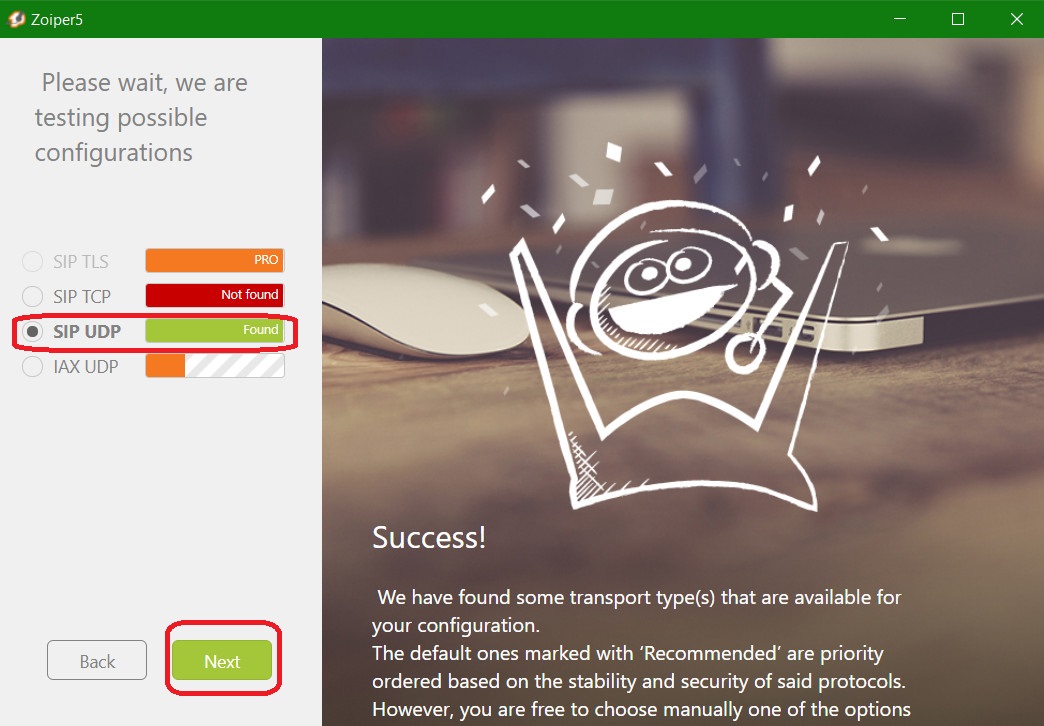The width and height of the screenshot is (1044, 726).
Task: Click the IAX UDP label text
Action: [86, 366]
